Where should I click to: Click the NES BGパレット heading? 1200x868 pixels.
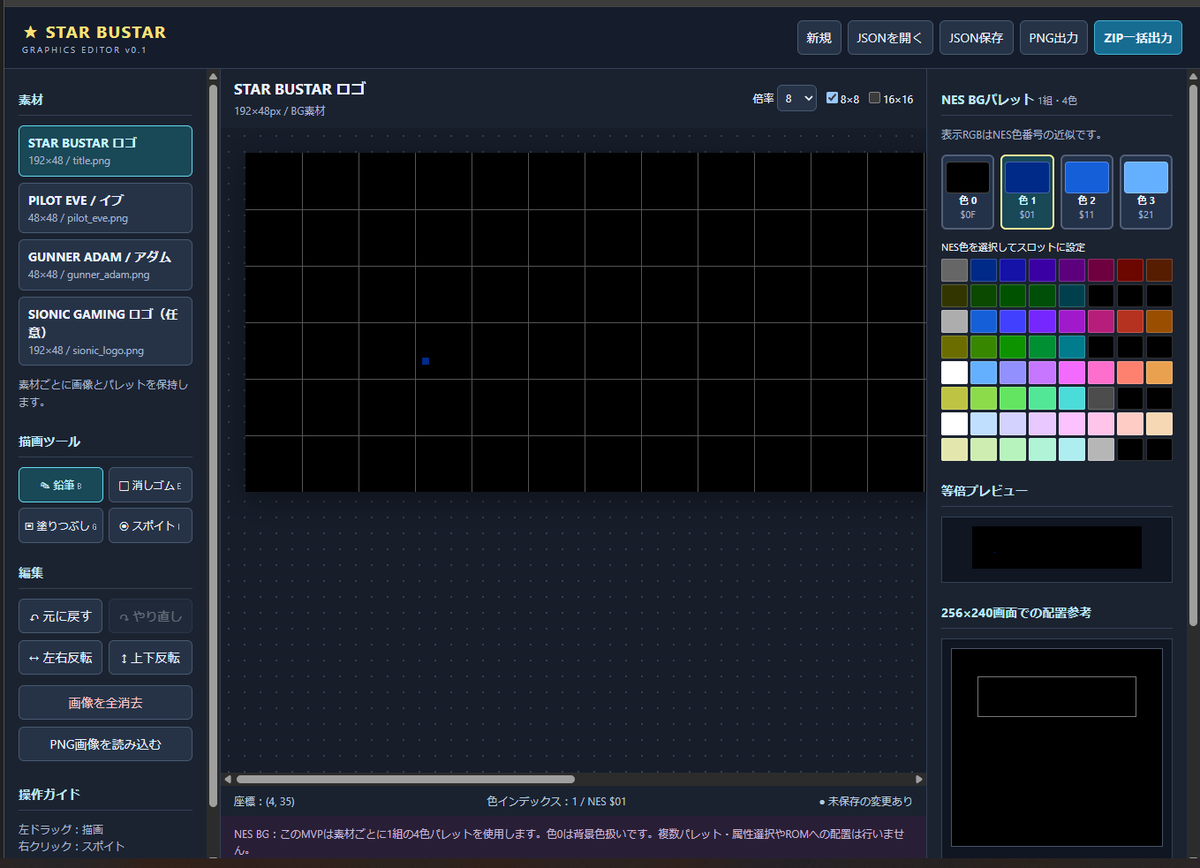(988, 100)
